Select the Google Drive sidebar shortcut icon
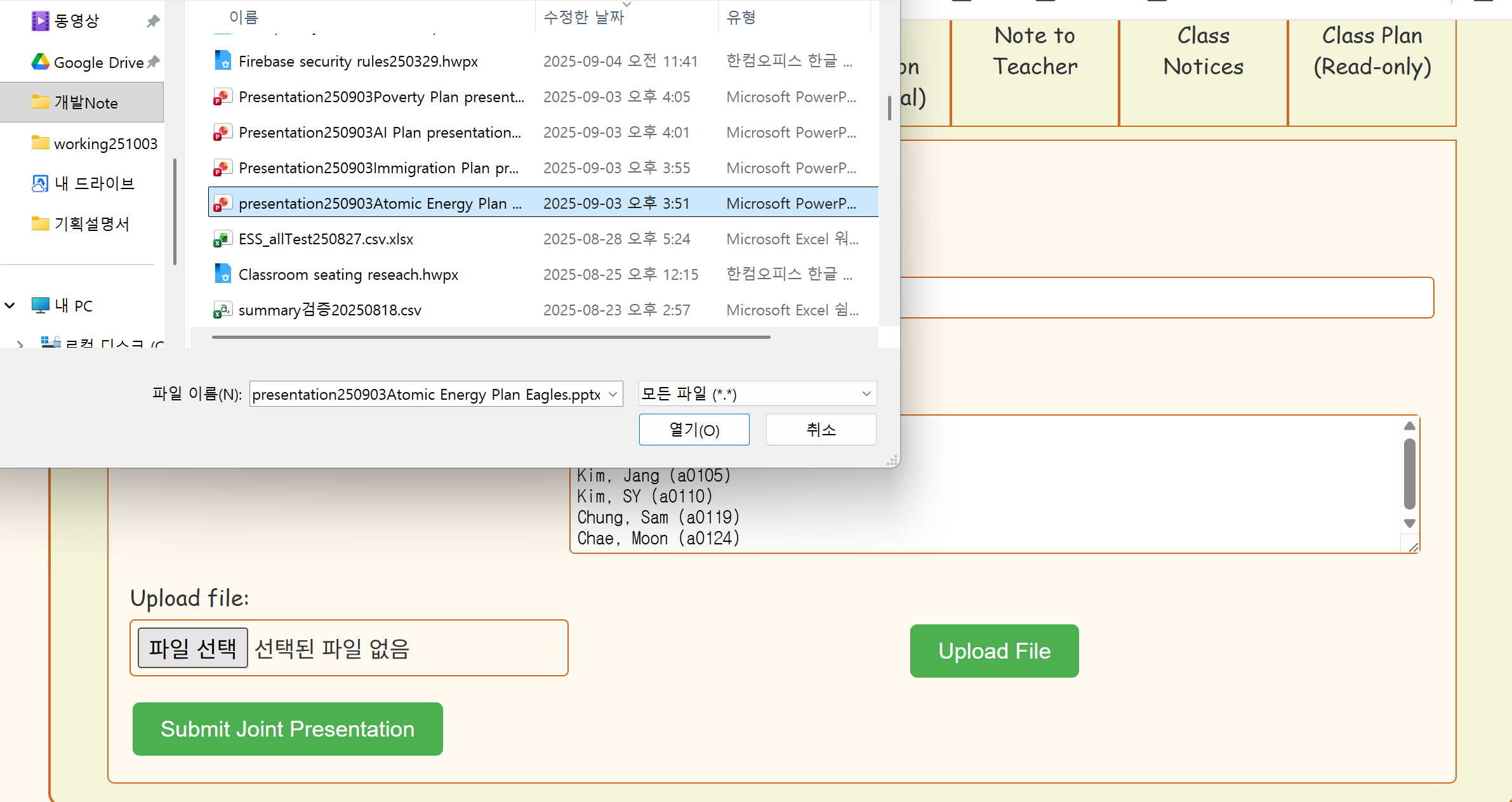Viewport: 1512px width, 802px height. (41, 62)
